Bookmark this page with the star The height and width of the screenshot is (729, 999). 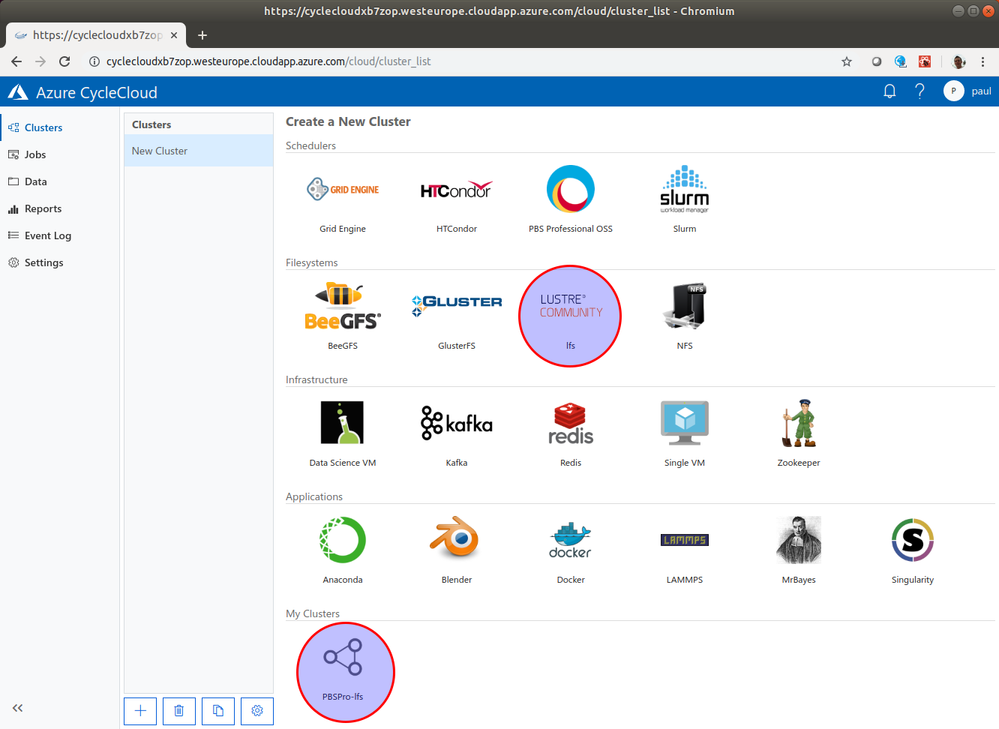[846, 61]
